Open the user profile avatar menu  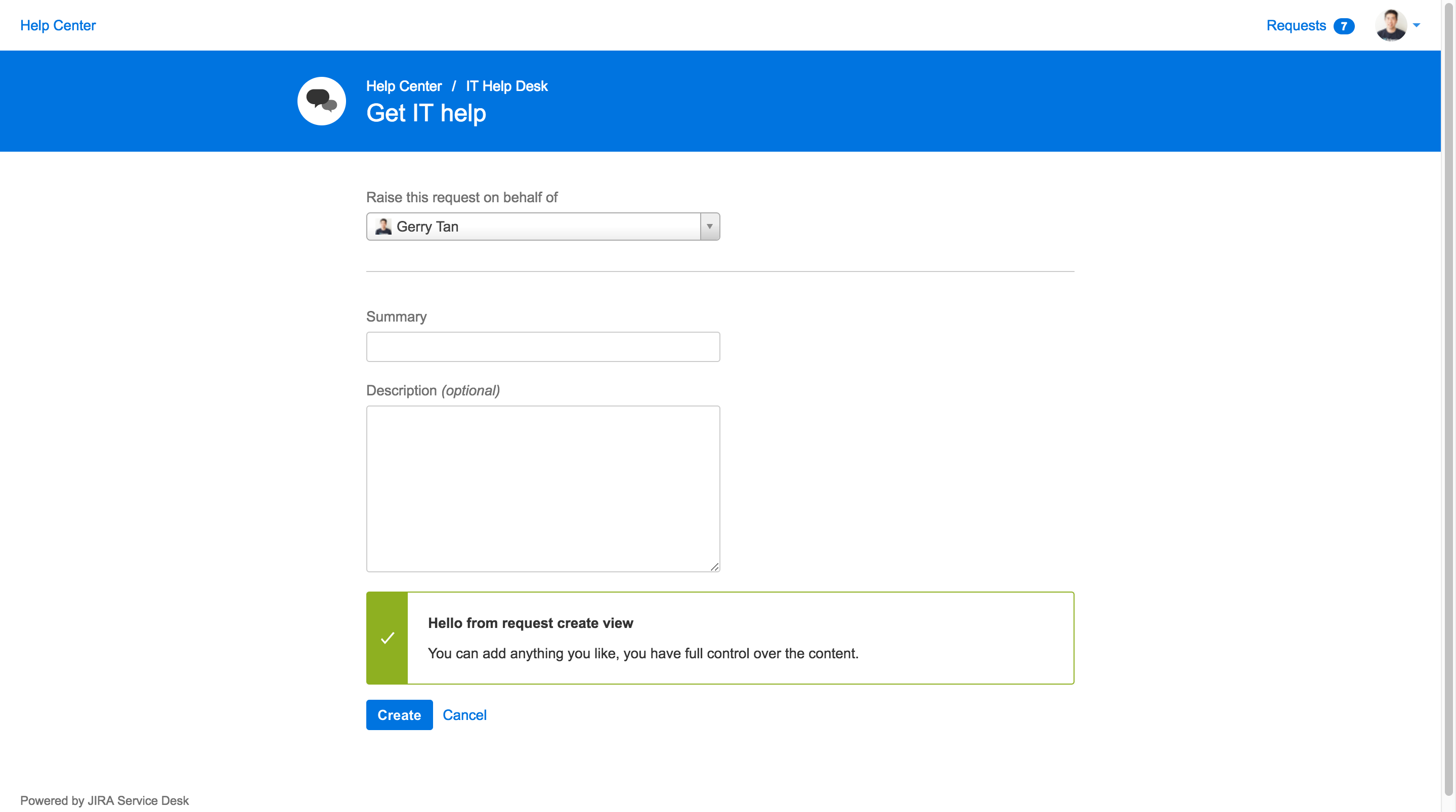pos(1390,25)
